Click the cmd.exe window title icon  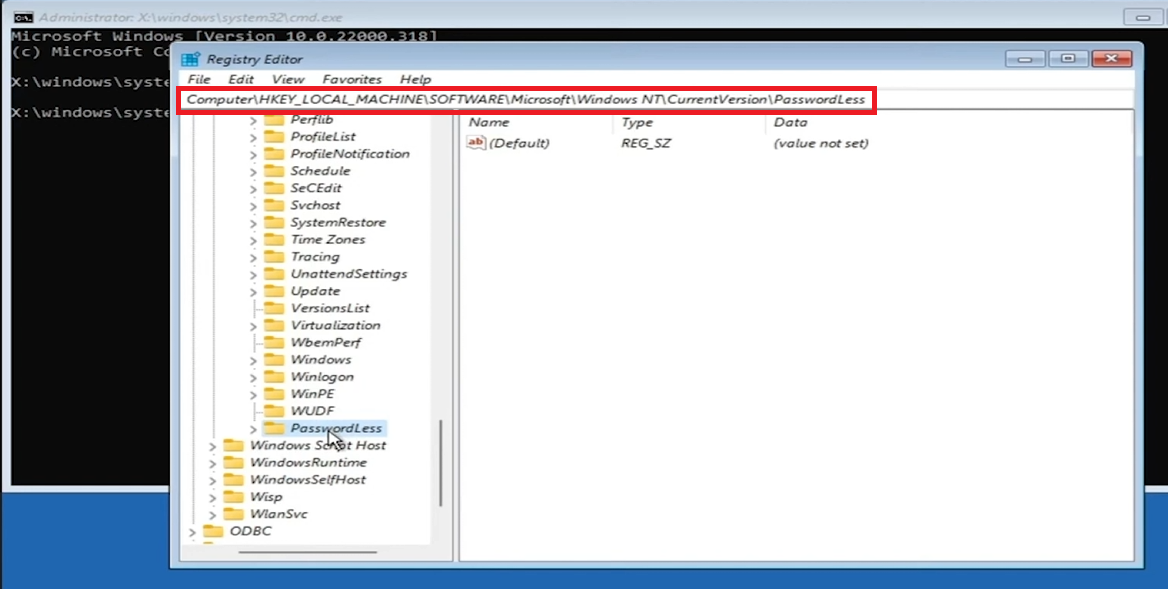click(x=22, y=16)
